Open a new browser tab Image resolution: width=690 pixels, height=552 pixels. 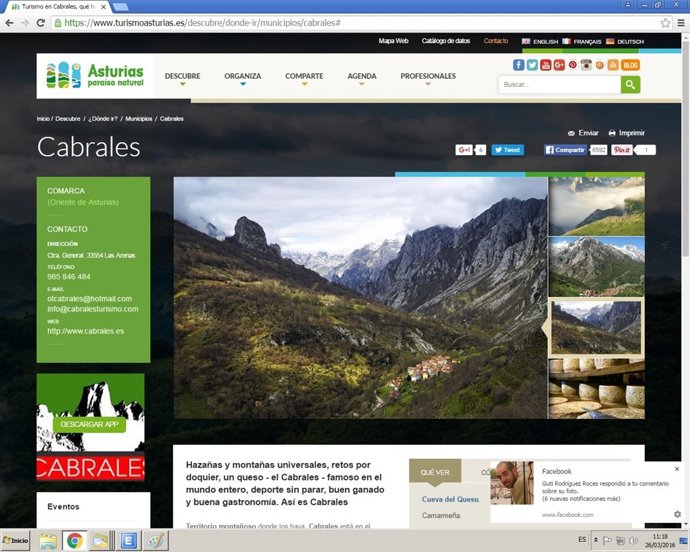(x=121, y=7)
